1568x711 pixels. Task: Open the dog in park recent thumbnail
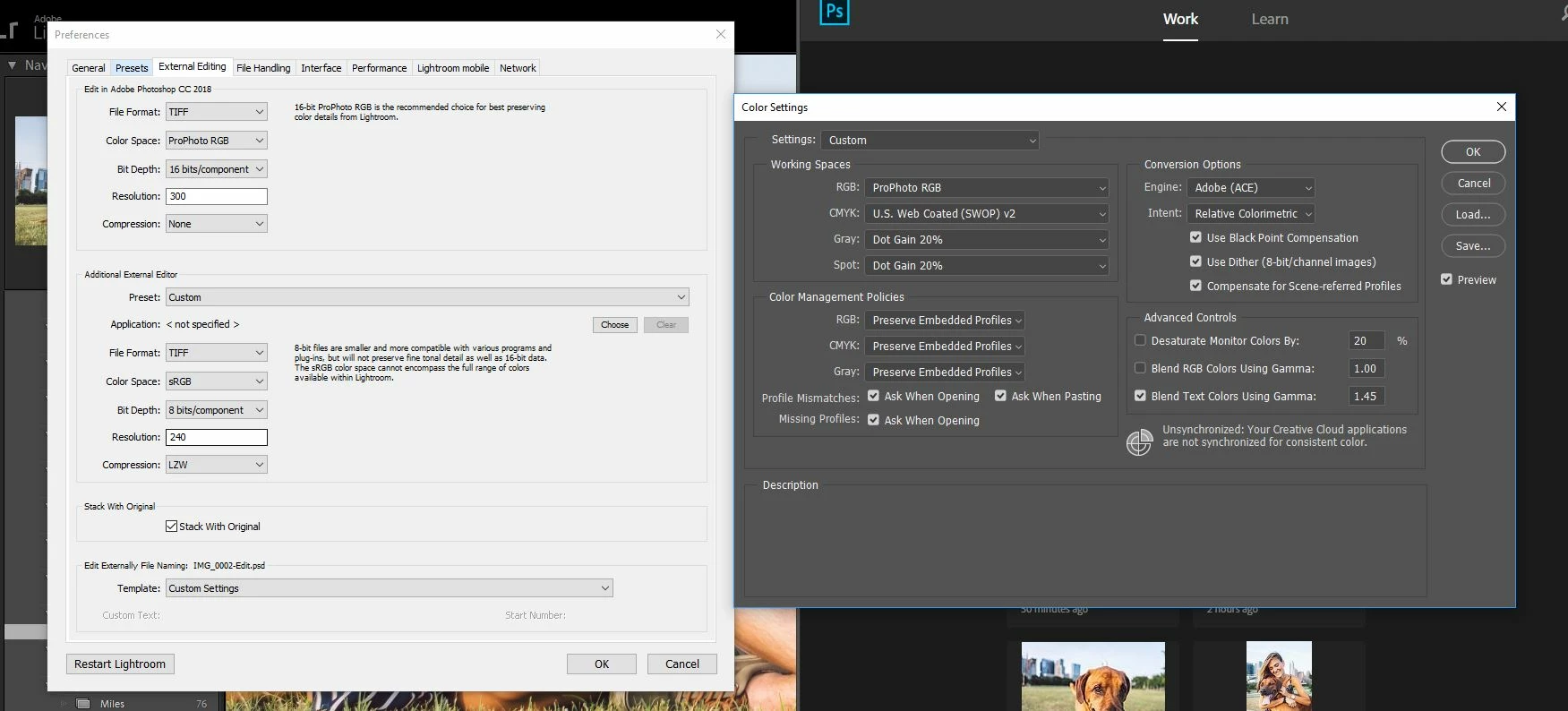(1093, 676)
